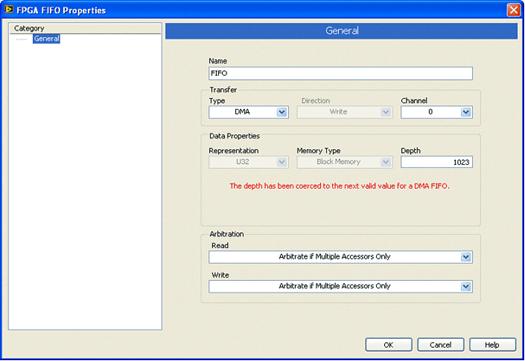Image resolution: width=525 pixels, height=361 pixels.
Task: Click the Type dropdown arrow icon
Action: coord(282,112)
